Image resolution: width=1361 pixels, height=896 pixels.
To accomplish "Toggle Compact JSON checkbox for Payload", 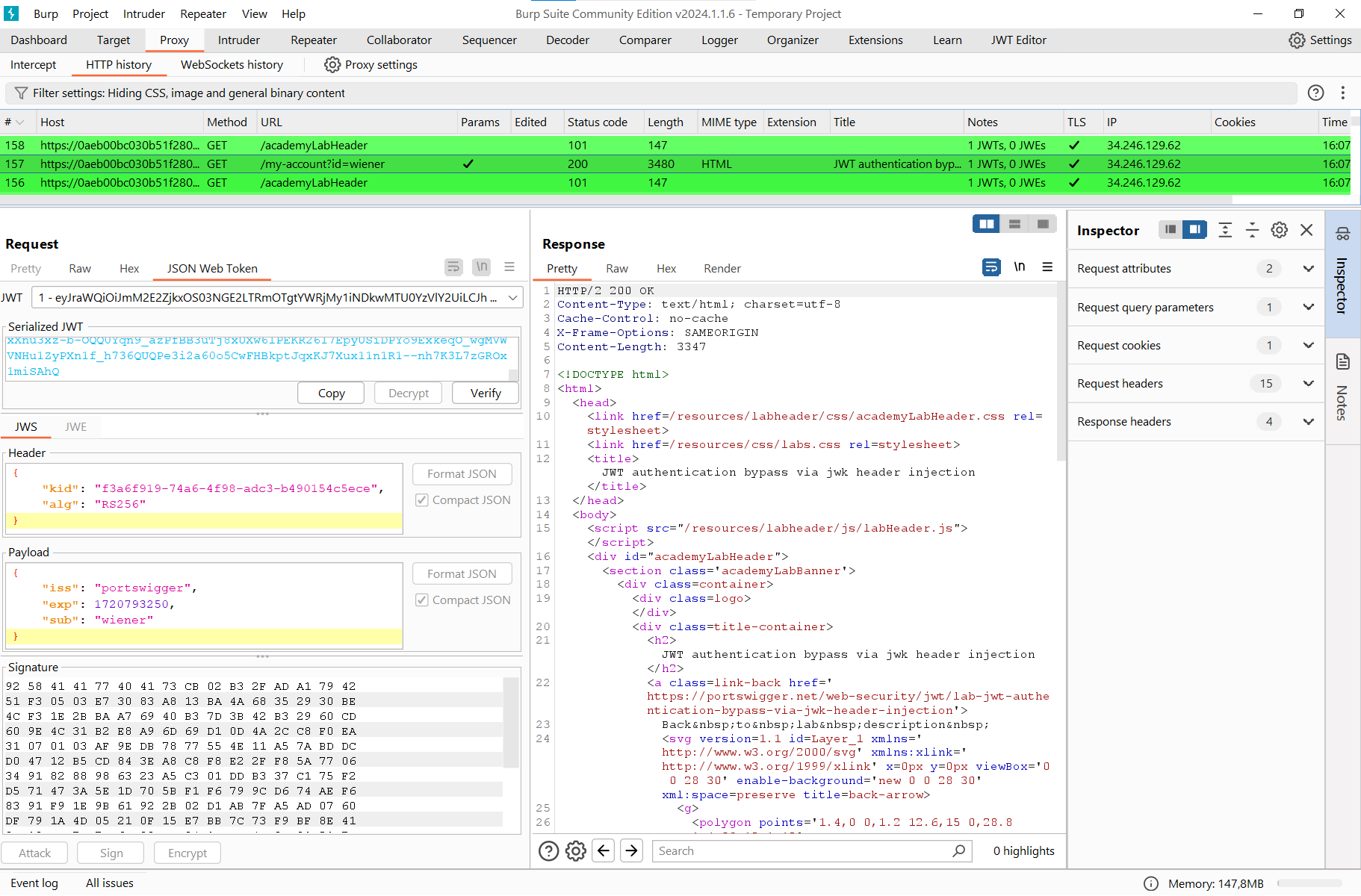I will point(422,600).
